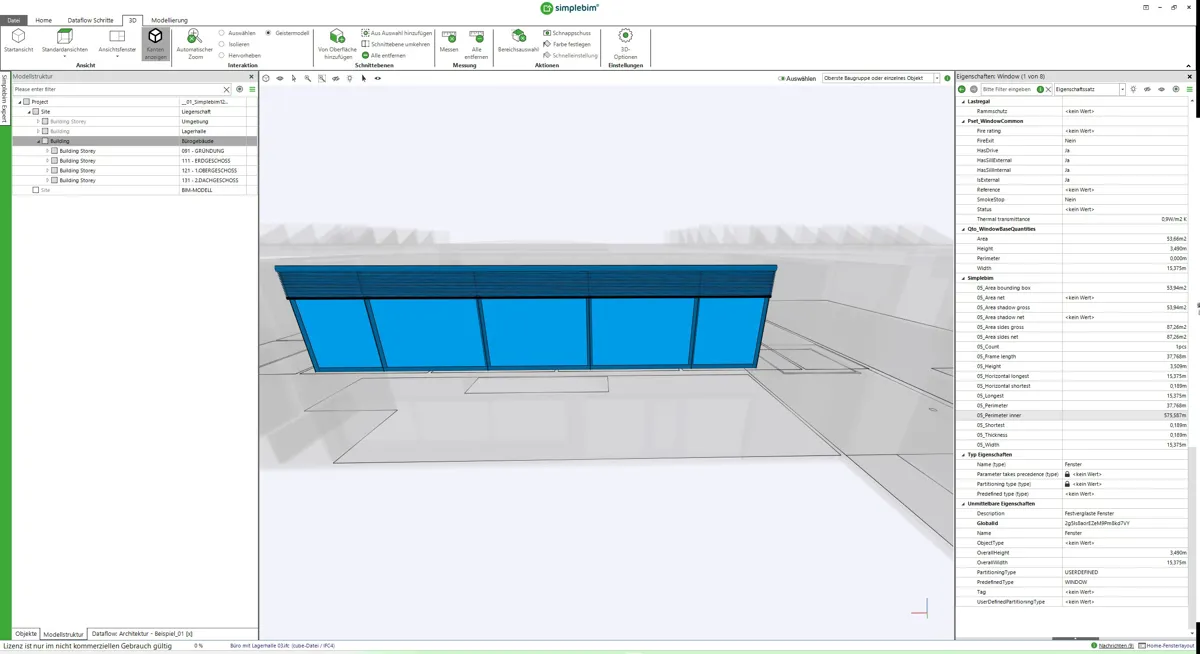Image resolution: width=1200 pixels, height=654 pixels.
Task: Click Von Oberfläche hinzufügen icon
Action: point(337,36)
